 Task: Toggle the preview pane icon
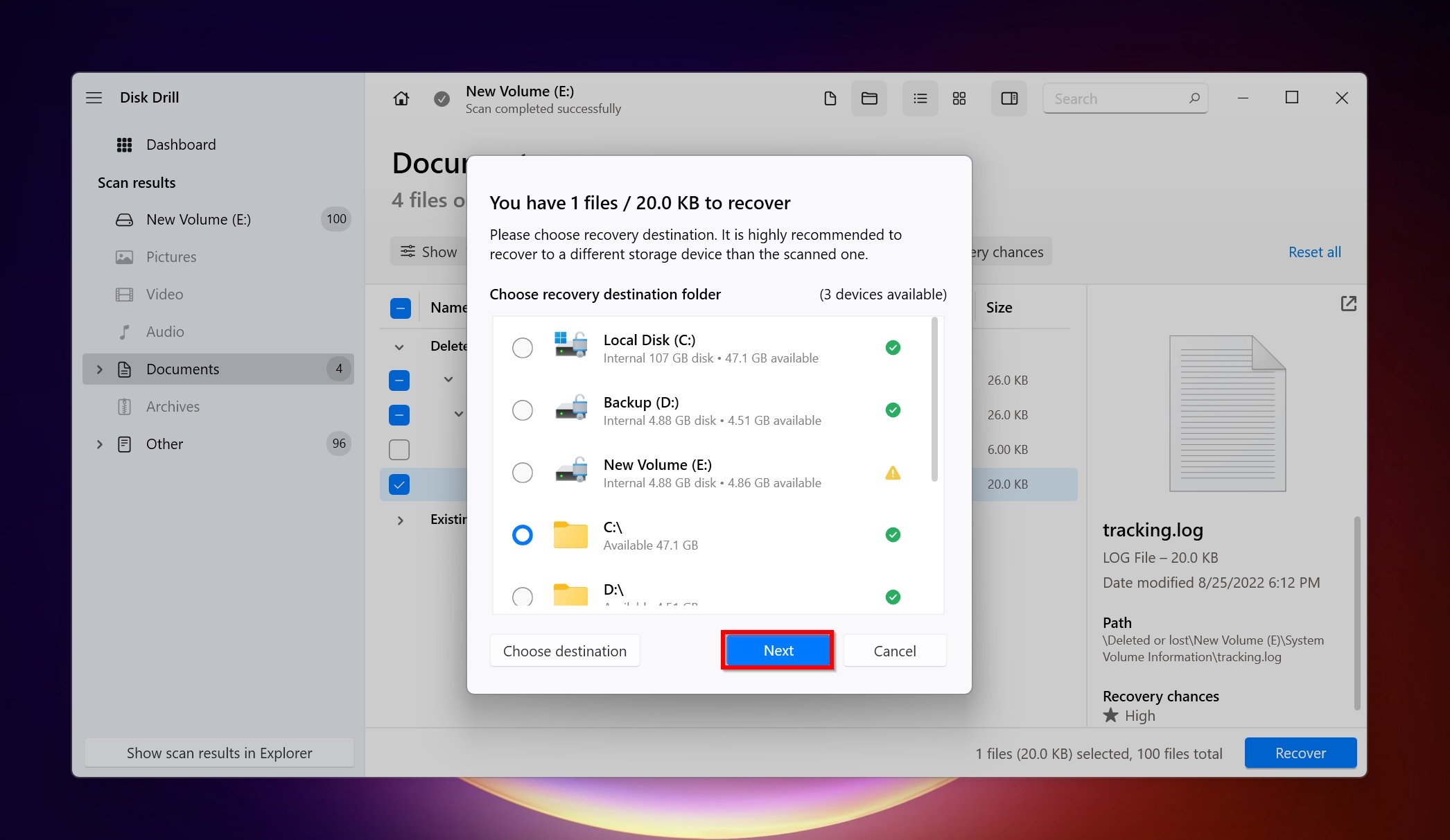pos(1009,98)
